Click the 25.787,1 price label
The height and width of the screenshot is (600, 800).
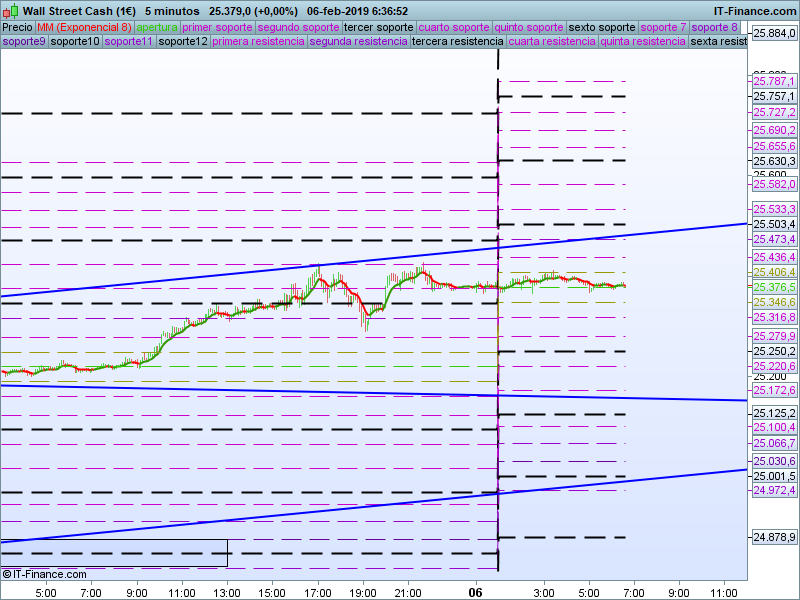tap(774, 81)
